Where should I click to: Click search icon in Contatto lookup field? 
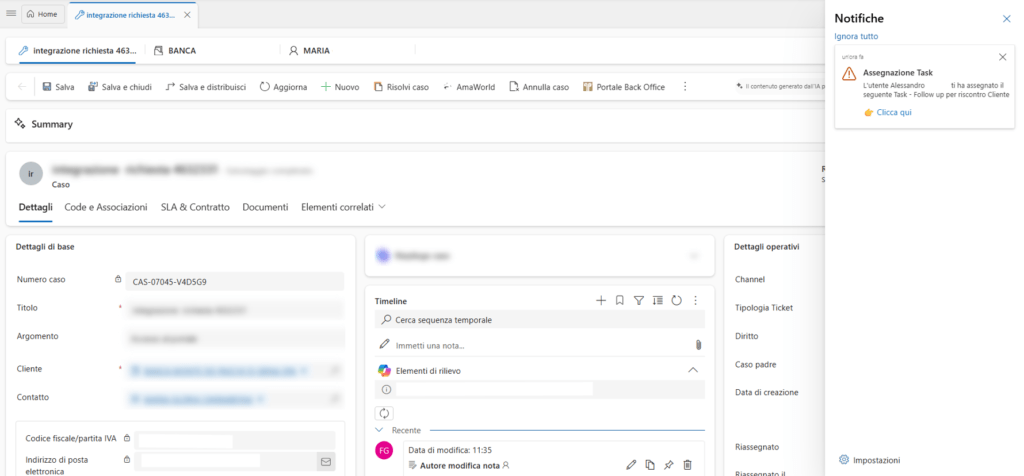[x=334, y=398]
